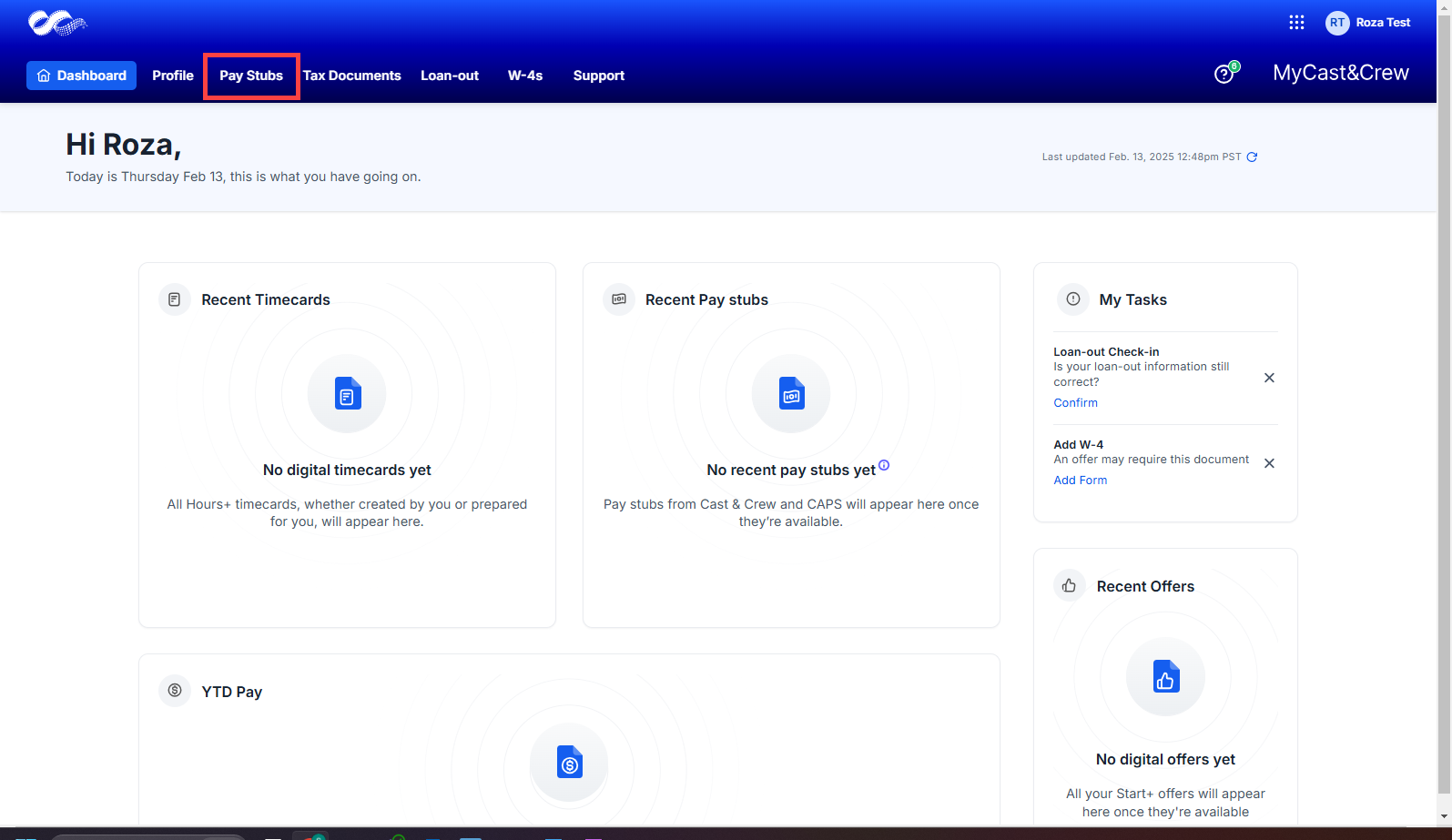Image resolution: width=1452 pixels, height=840 pixels.
Task: Go to the Dashboard tab
Action: [82, 76]
